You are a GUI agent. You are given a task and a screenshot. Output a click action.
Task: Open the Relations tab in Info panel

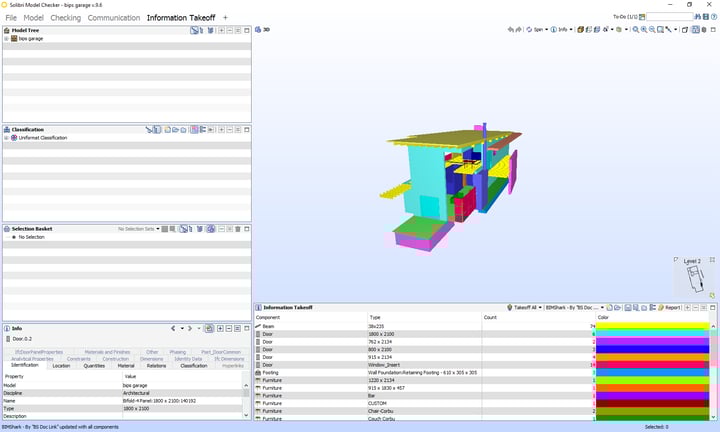coord(156,366)
